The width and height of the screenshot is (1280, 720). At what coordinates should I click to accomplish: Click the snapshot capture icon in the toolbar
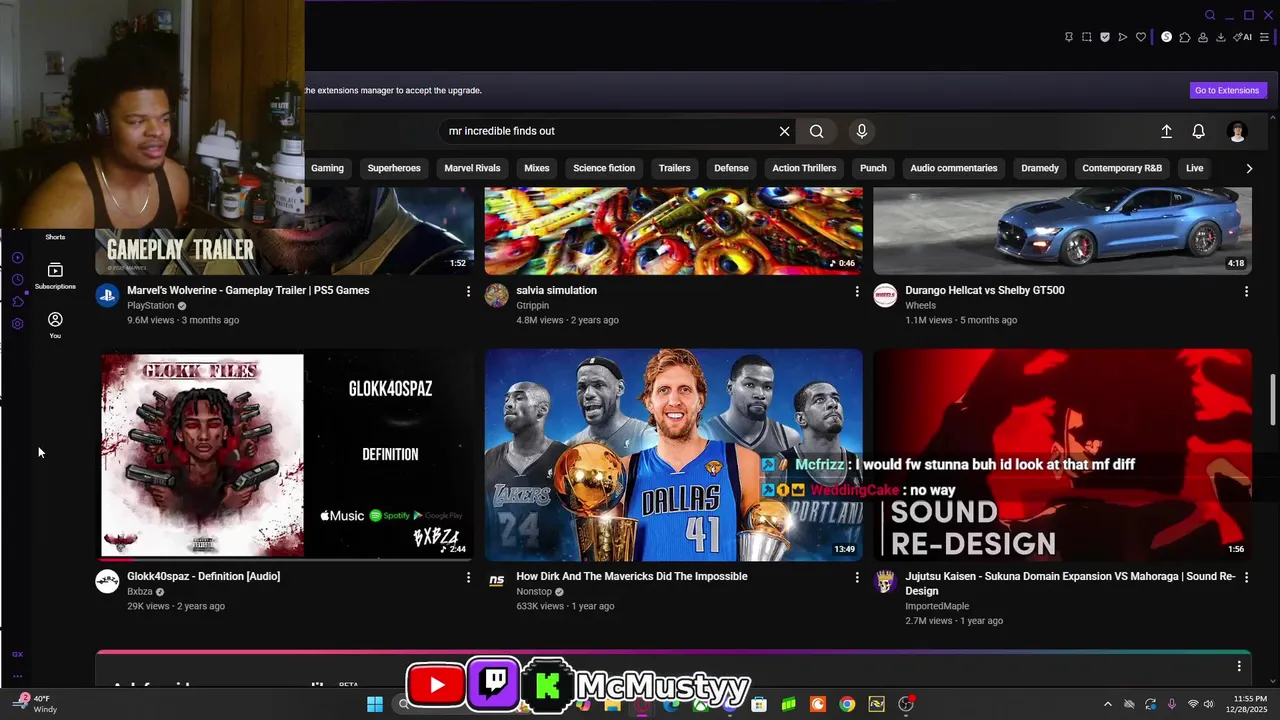pyautogui.click(x=1087, y=37)
